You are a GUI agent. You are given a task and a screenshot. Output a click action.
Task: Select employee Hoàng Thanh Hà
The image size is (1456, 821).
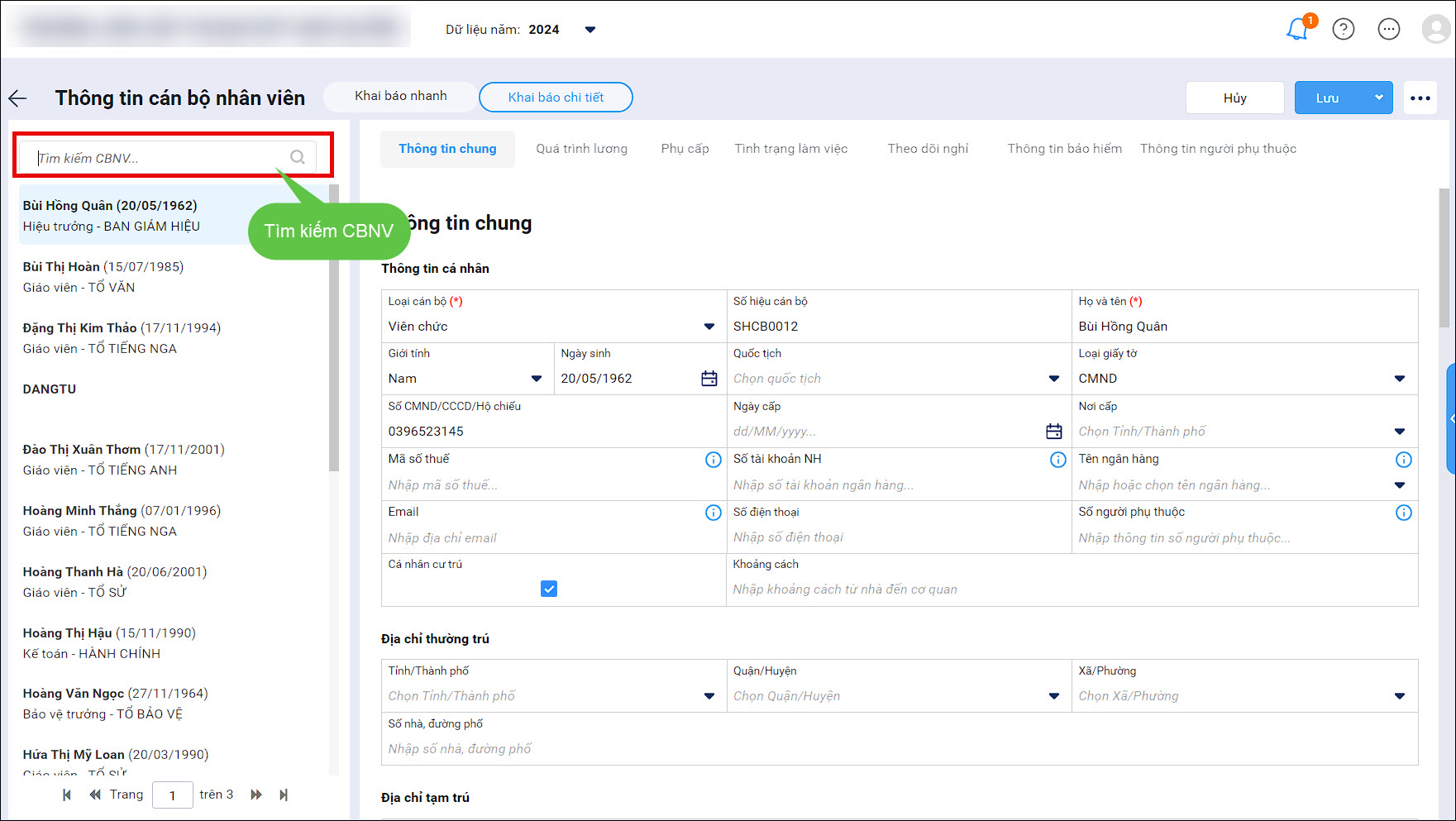[174, 582]
